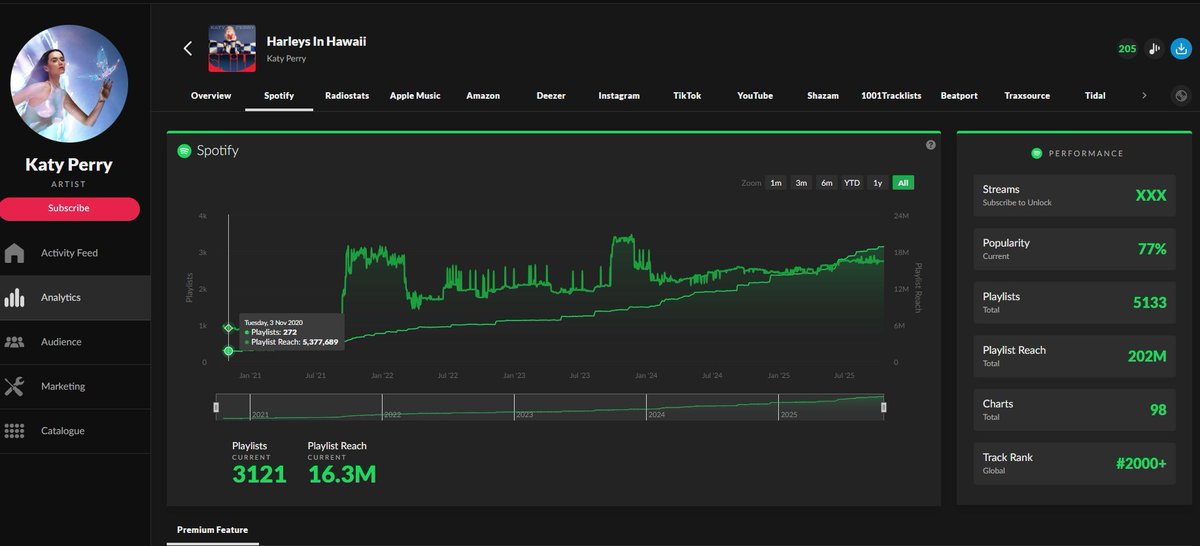Set chart zoom to YTD
Image resolution: width=1200 pixels, height=546 pixels.
(852, 183)
